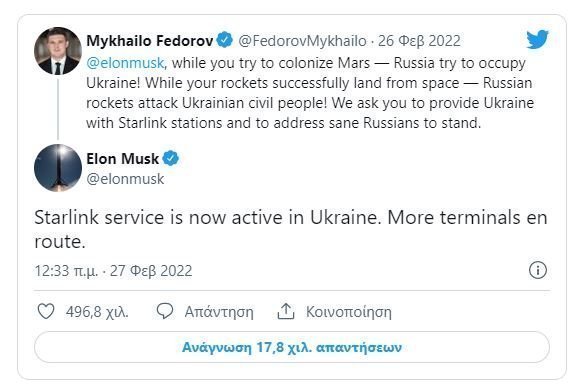The height and width of the screenshot is (386, 573).
Task: Open Fedorov's tweet text about Starlink stations
Action: click(310, 93)
